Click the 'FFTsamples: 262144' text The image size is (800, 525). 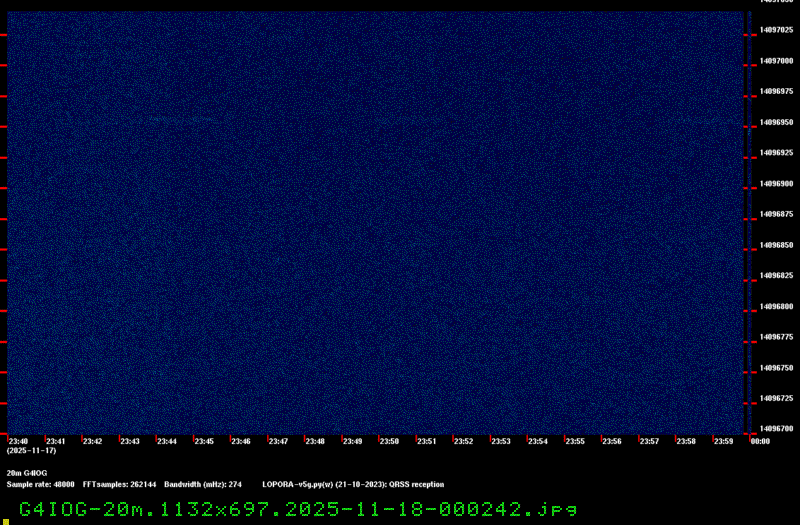(119, 485)
